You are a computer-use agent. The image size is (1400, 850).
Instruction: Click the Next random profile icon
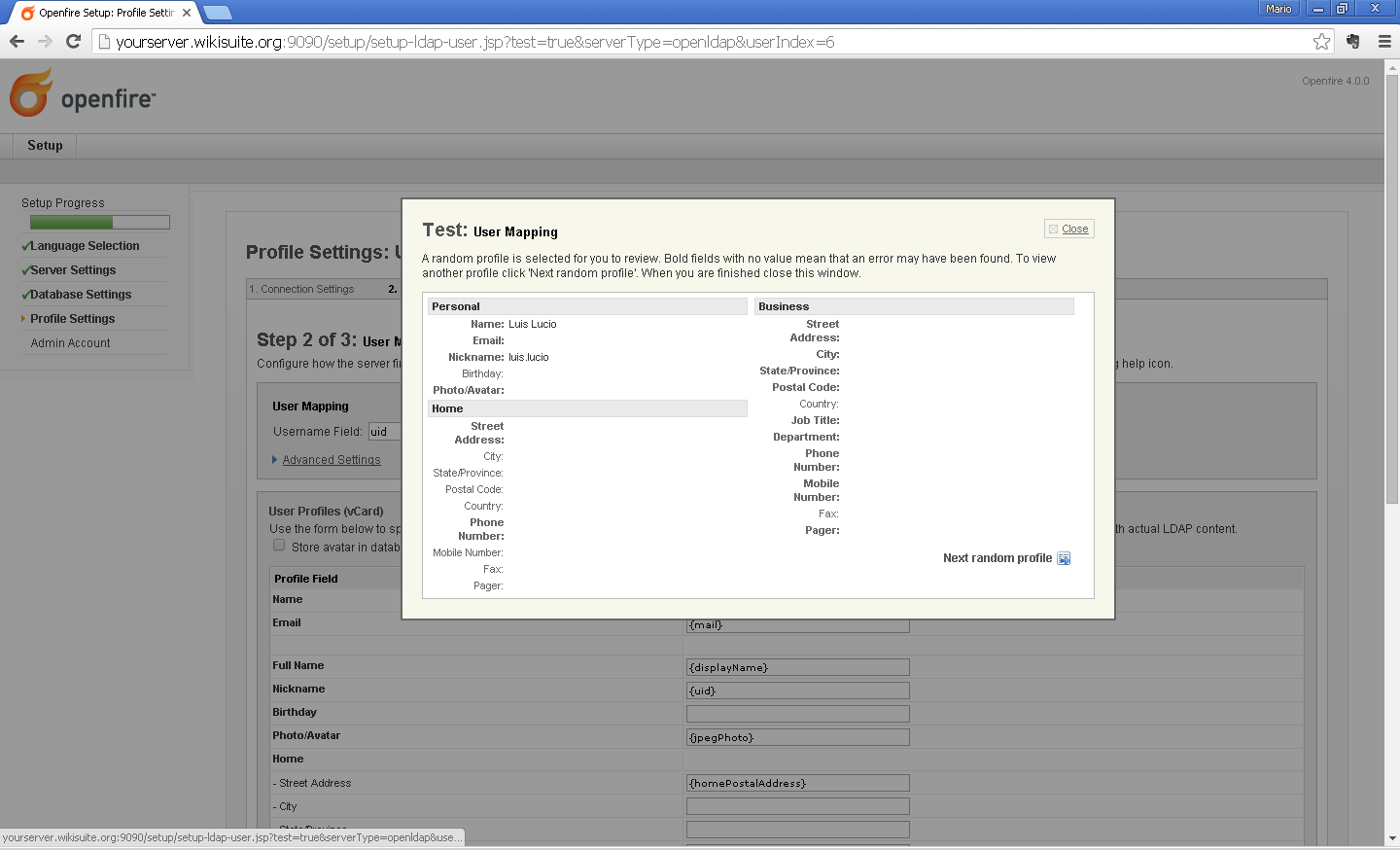point(1064,558)
